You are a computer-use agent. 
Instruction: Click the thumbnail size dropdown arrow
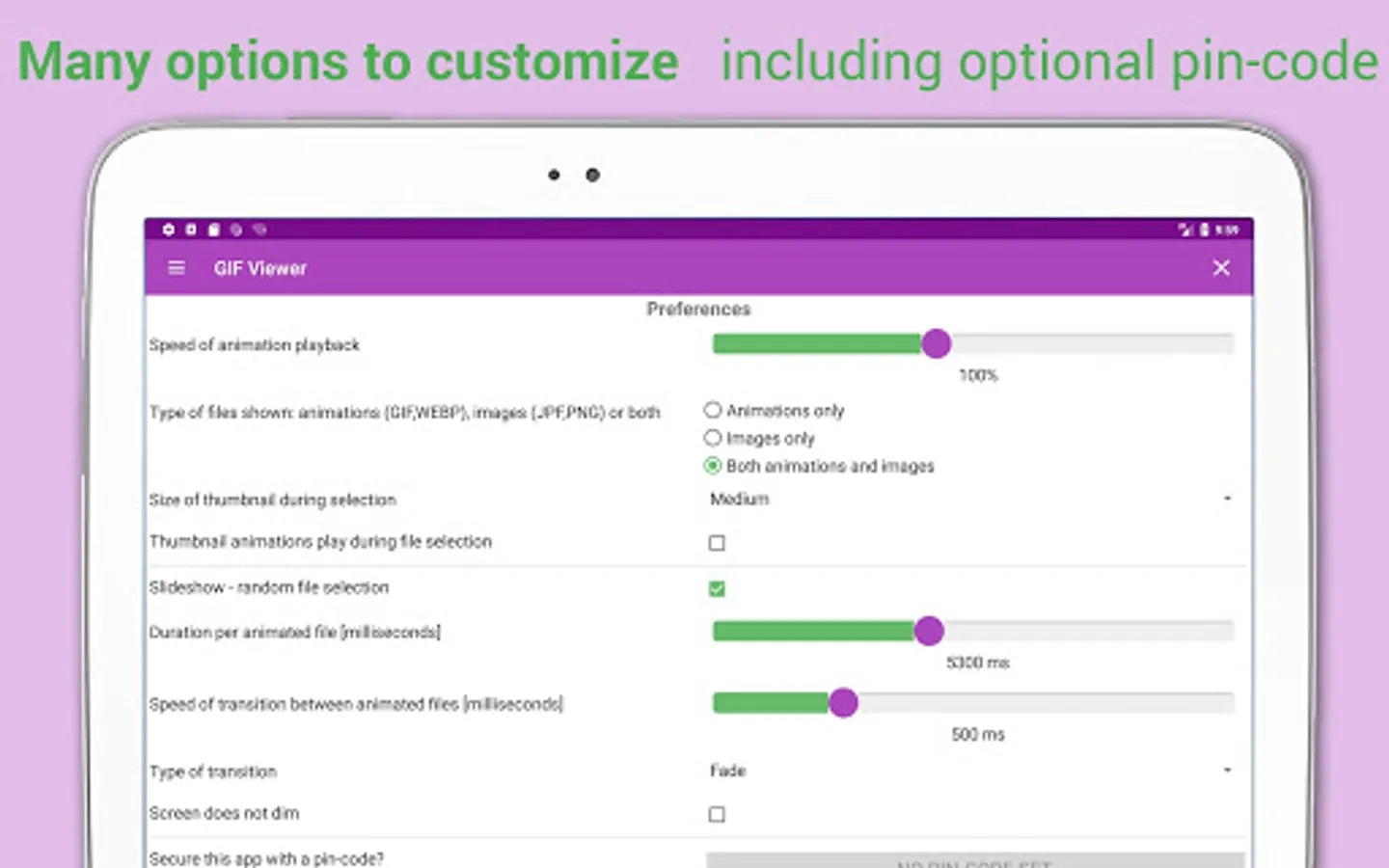point(1227,499)
